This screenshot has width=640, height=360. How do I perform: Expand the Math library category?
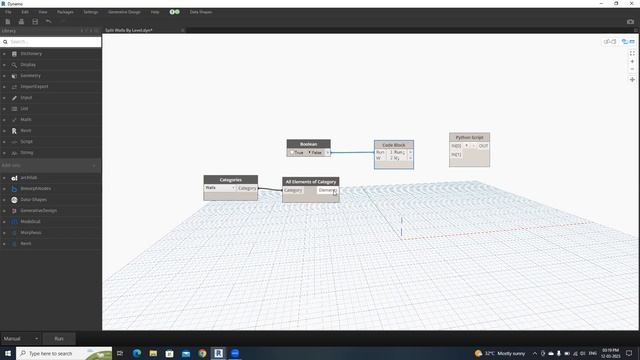pyautogui.click(x=4, y=120)
